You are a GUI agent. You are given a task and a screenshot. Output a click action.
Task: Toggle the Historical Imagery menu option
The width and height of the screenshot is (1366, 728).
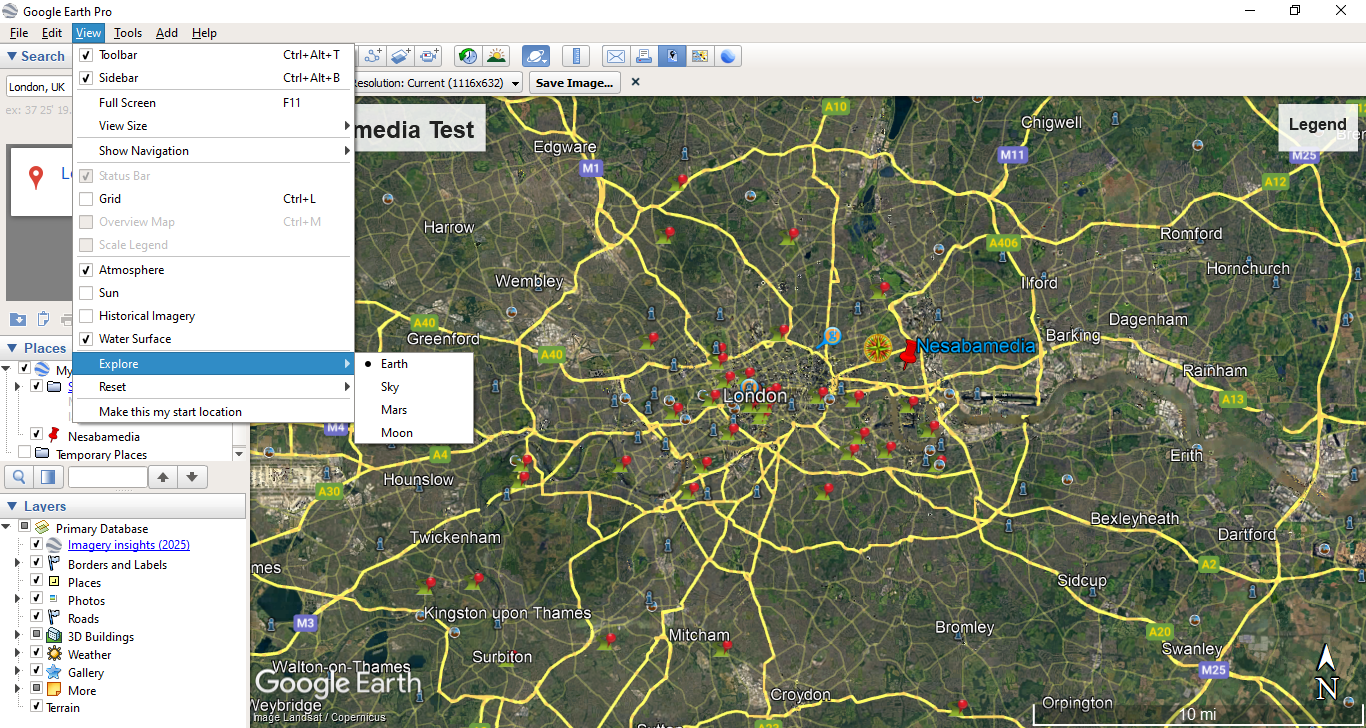pyautogui.click(x=146, y=316)
